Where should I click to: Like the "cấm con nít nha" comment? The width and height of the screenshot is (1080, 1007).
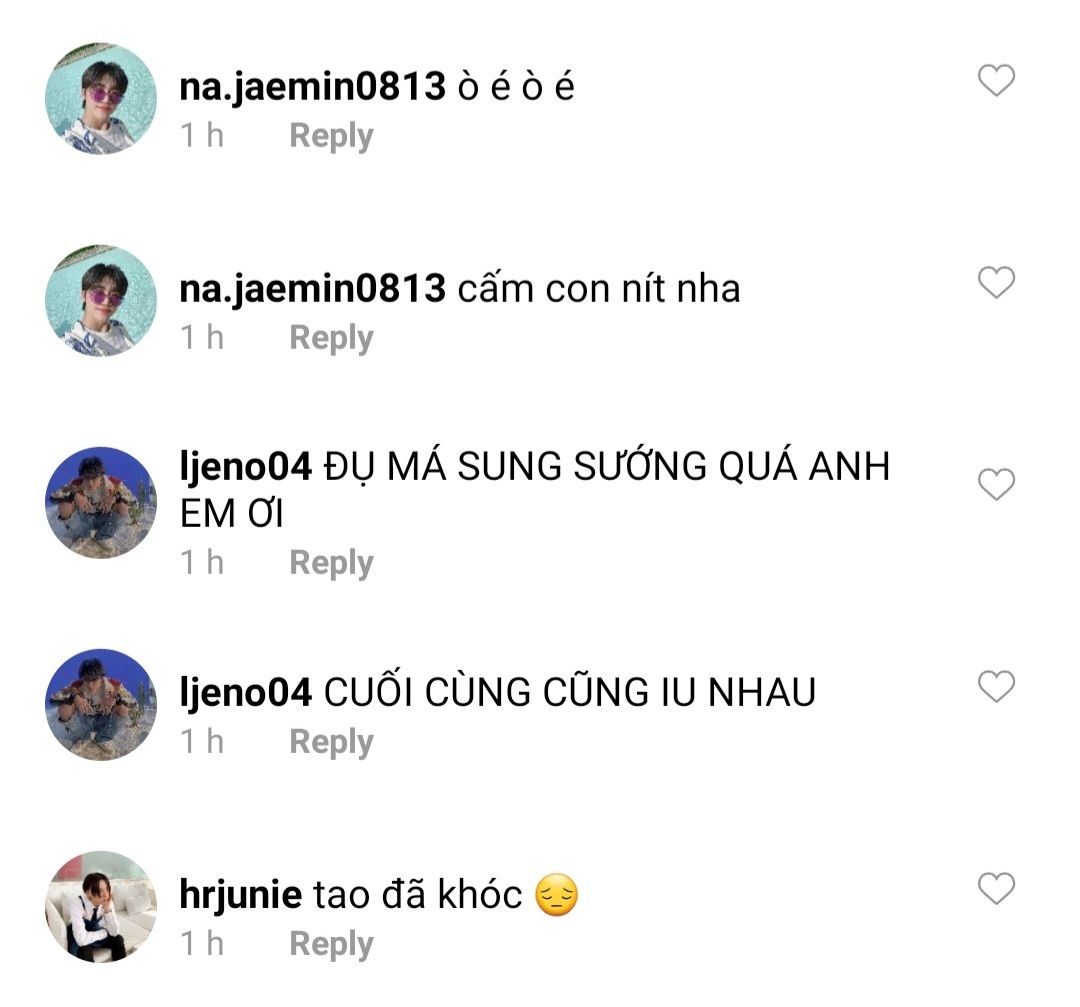click(996, 283)
